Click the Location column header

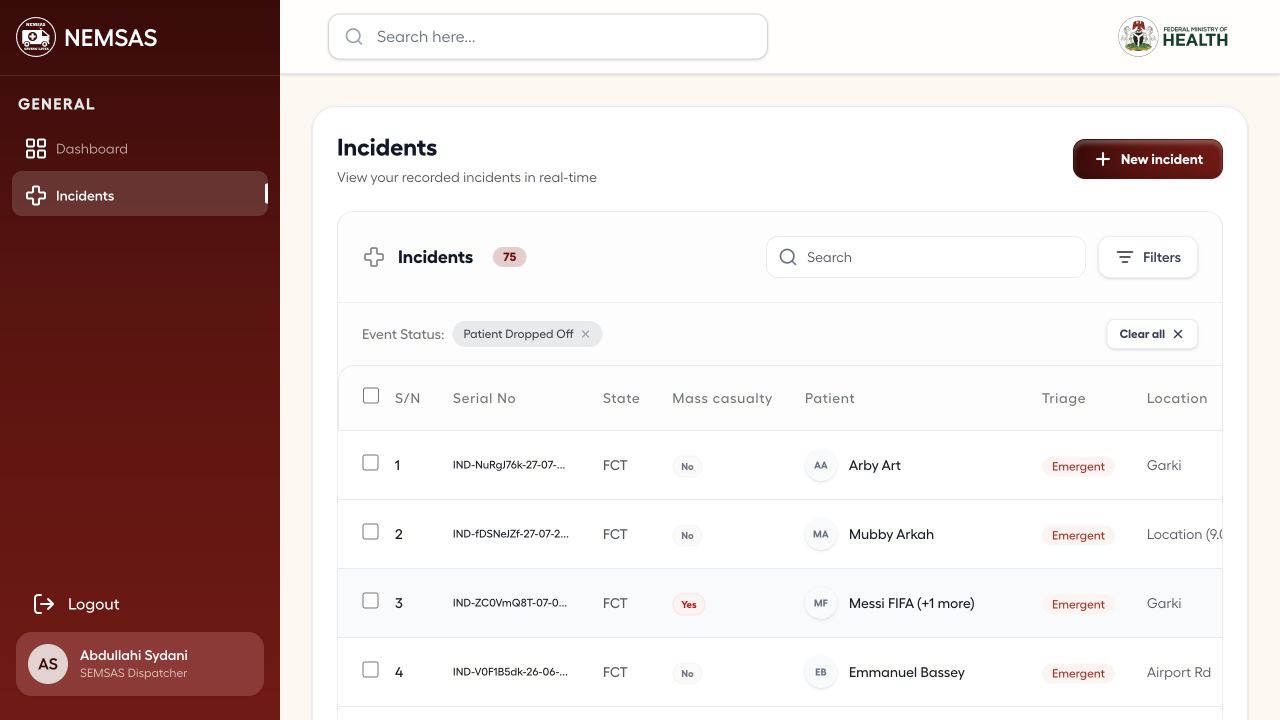coord(1177,398)
